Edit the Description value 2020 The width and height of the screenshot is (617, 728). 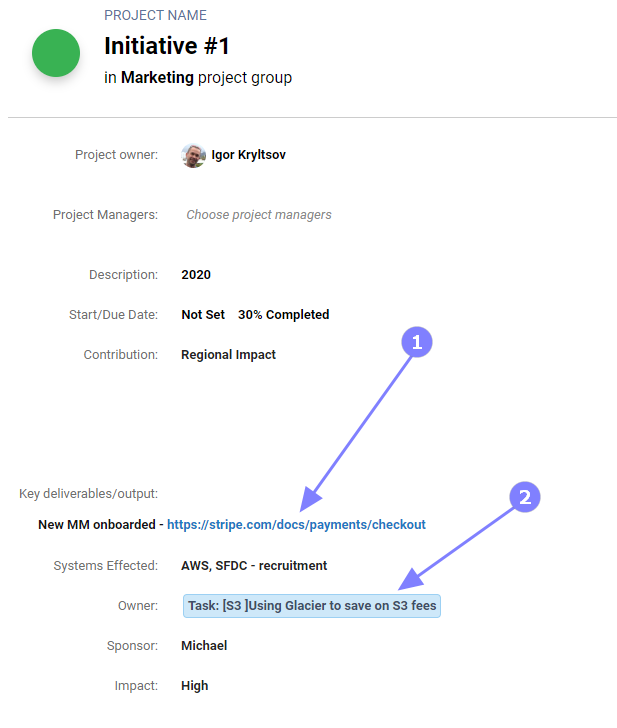196,275
